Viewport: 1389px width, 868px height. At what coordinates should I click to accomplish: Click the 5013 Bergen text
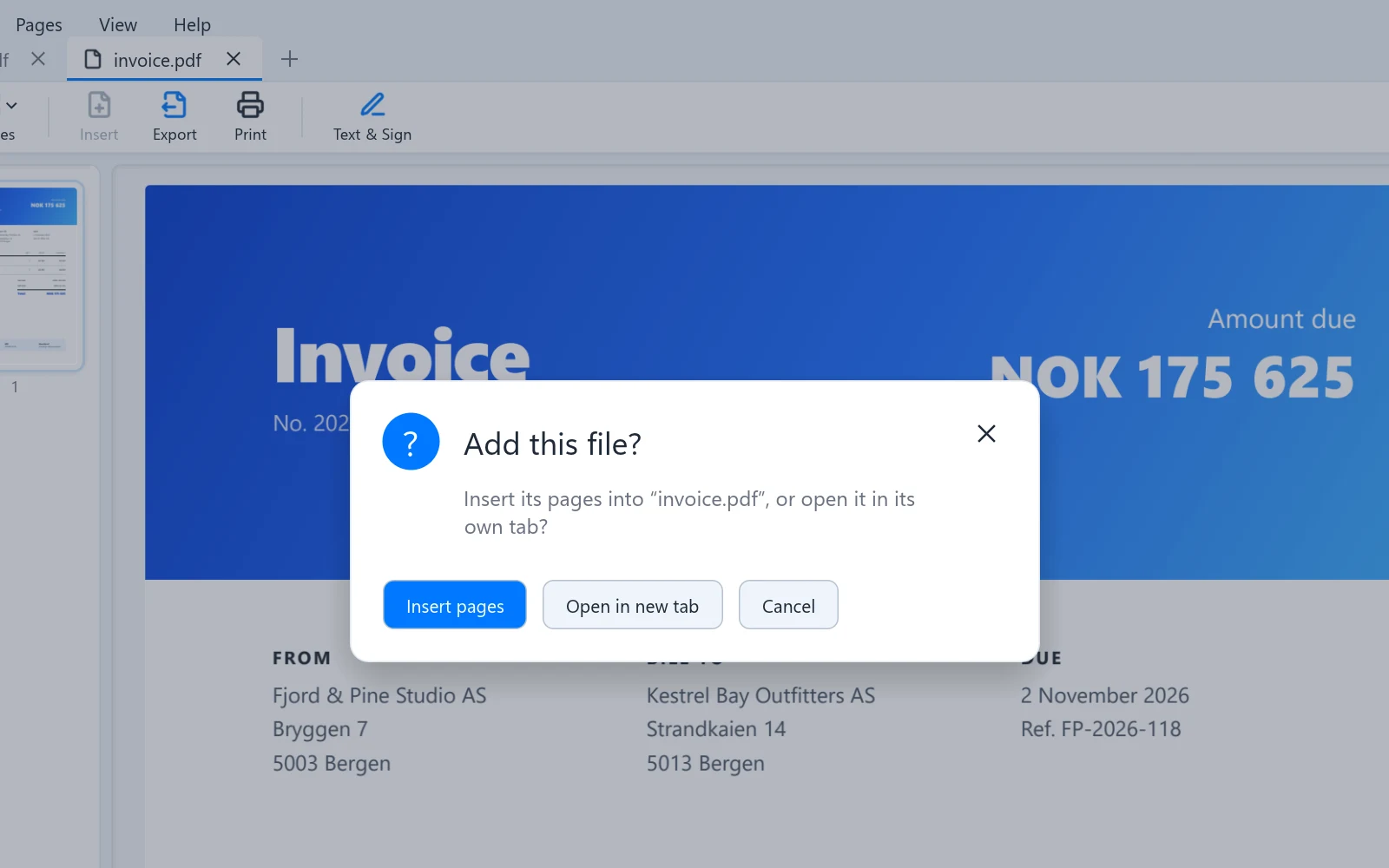point(705,764)
